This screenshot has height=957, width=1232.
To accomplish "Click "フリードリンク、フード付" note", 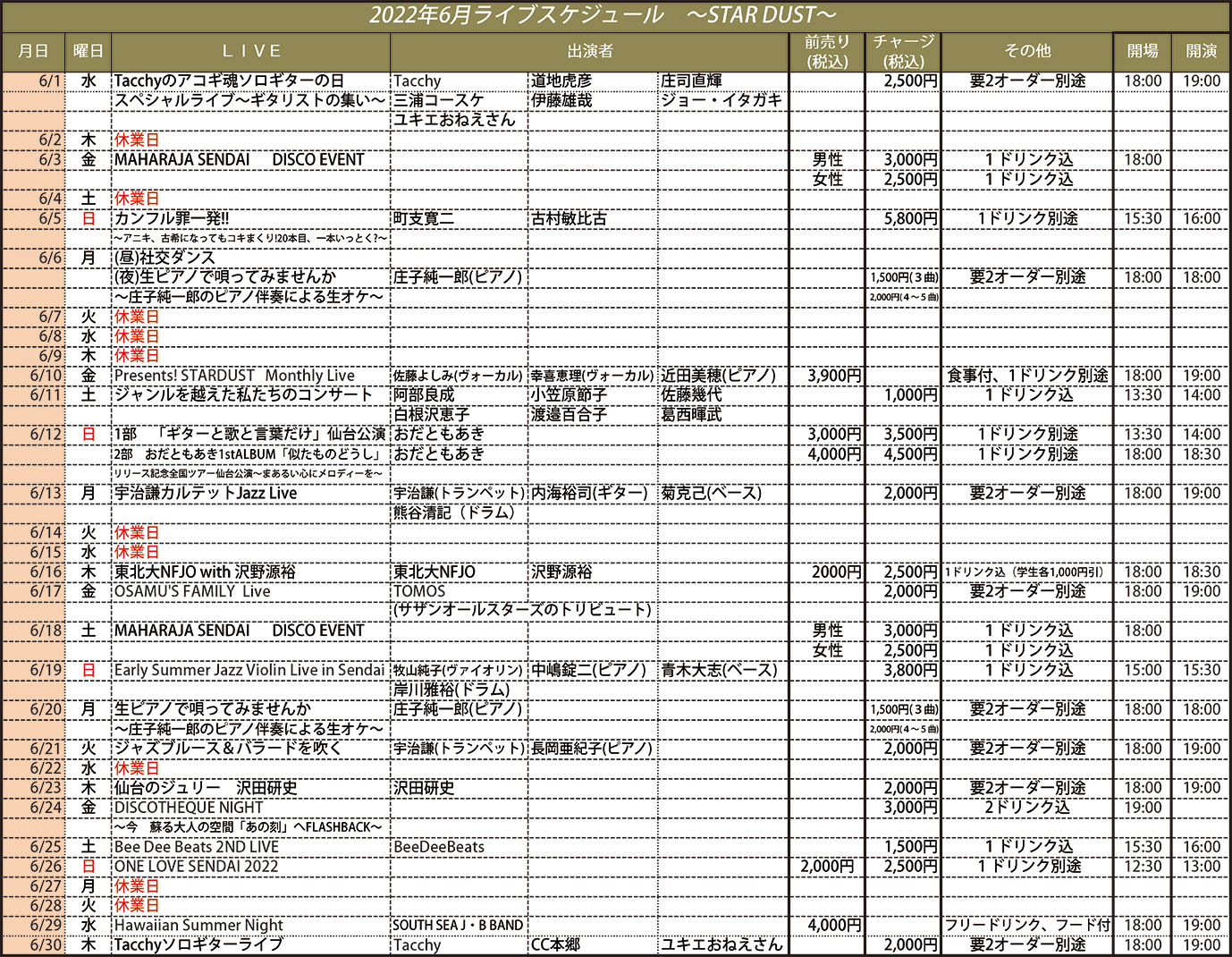I will (x=1027, y=925).
